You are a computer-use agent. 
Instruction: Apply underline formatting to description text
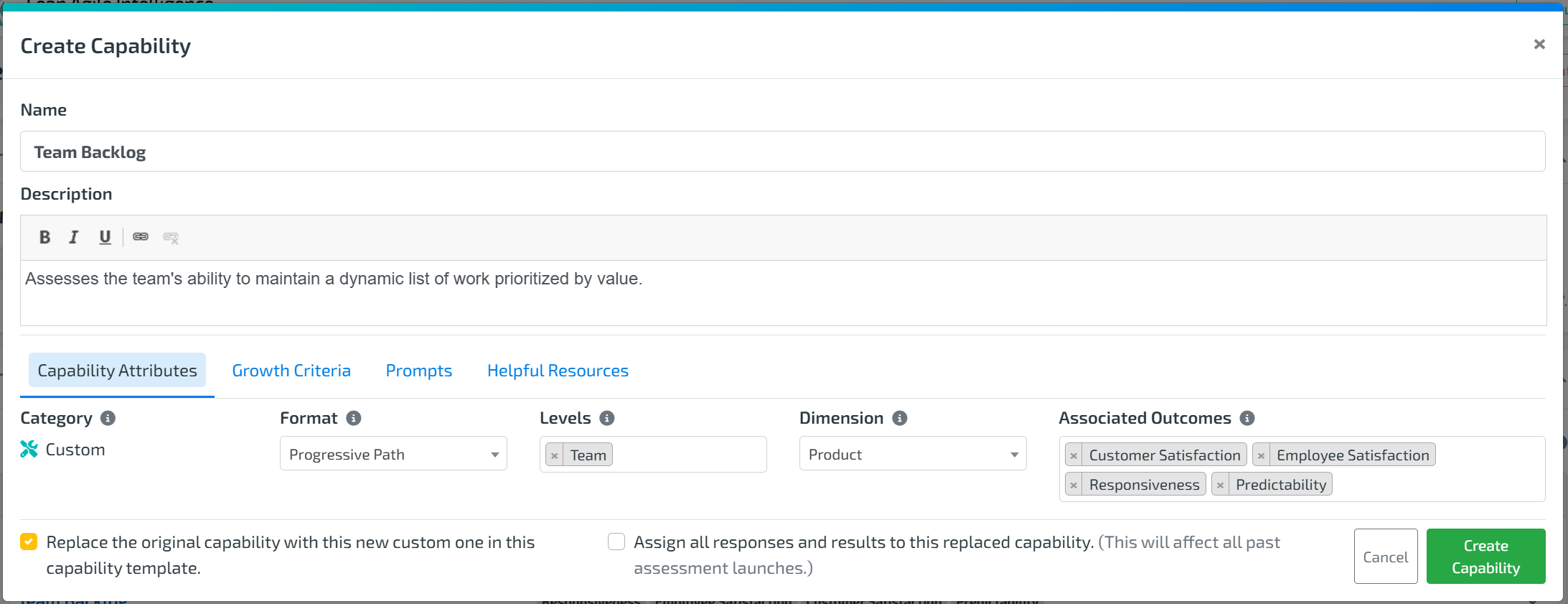click(105, 237)
